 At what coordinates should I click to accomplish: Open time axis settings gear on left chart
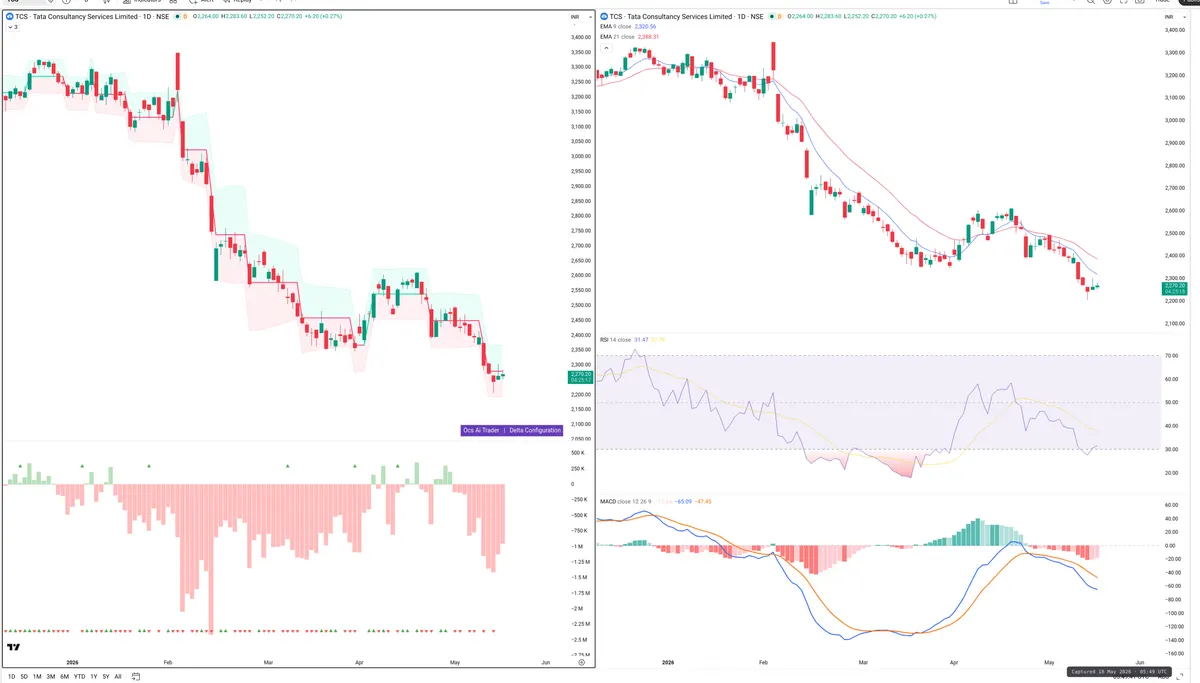pos(582,662)
